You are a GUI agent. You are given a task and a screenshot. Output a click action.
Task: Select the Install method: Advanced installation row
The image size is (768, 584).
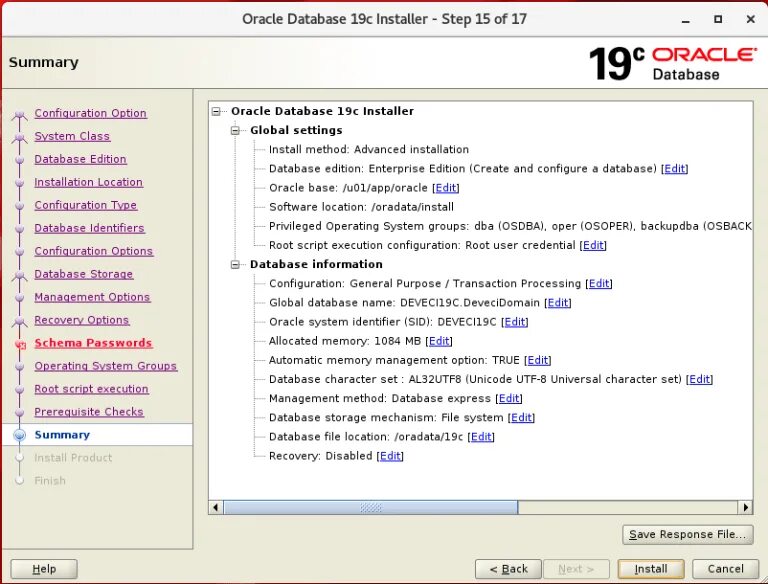[369, 149]
